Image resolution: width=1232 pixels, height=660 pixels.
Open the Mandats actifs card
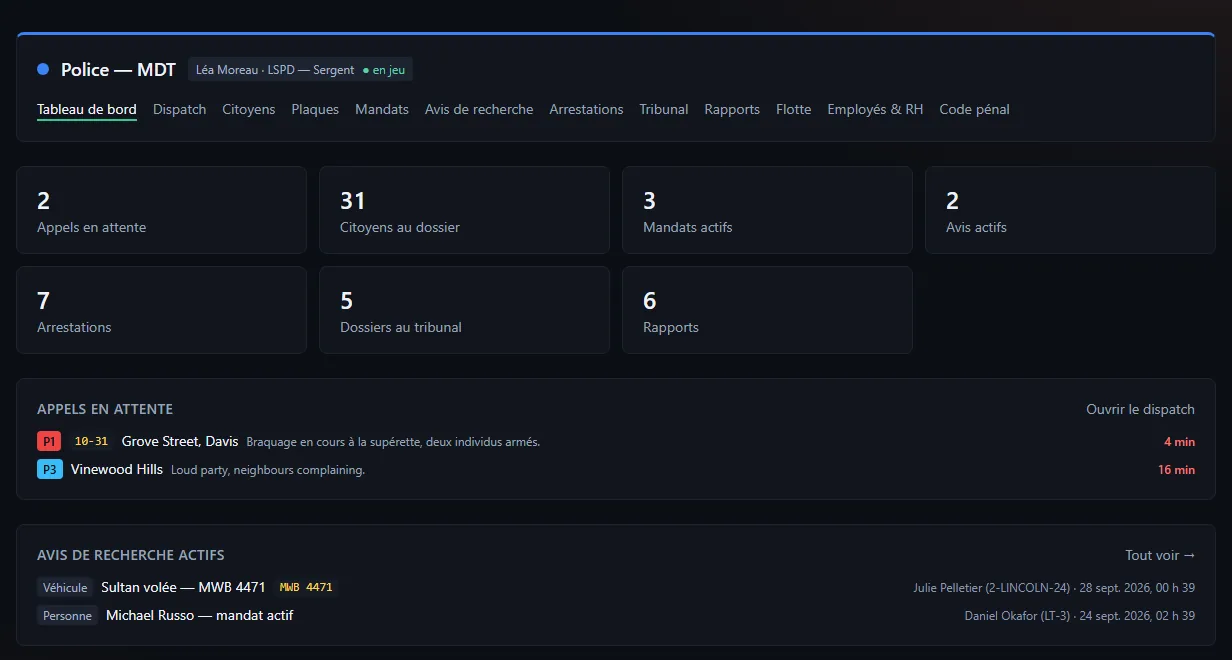pyautogui.click(x=767, y=210)
